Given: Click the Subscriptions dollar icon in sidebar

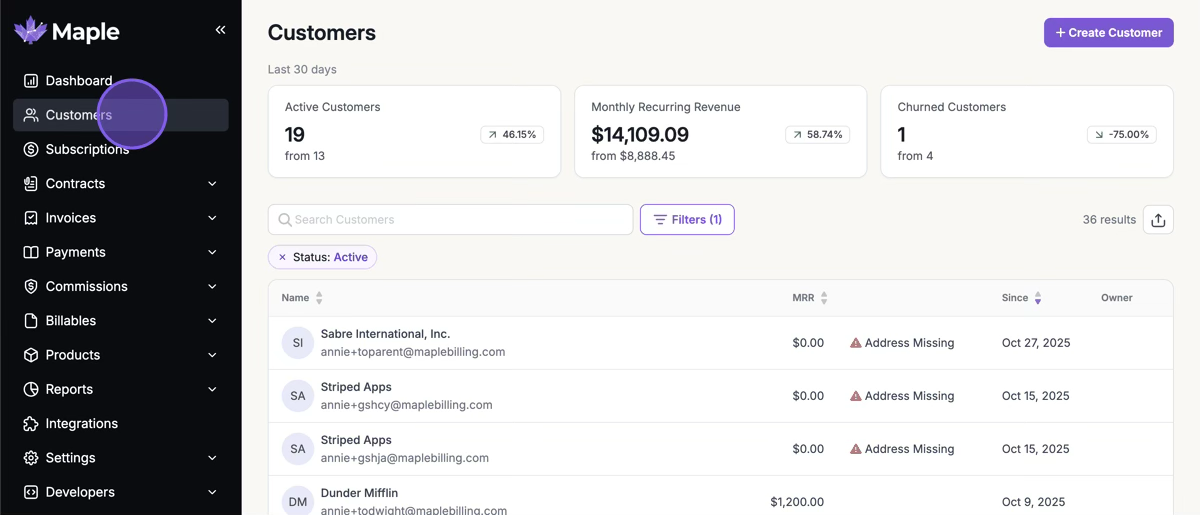Looking at the screenshot, I should pos(31,149).
